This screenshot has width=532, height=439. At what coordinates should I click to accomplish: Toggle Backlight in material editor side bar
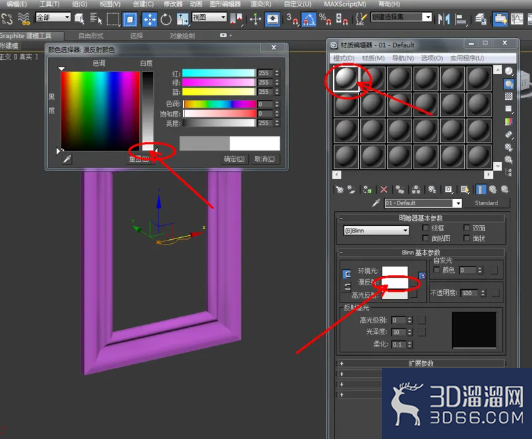click(509, 84)
